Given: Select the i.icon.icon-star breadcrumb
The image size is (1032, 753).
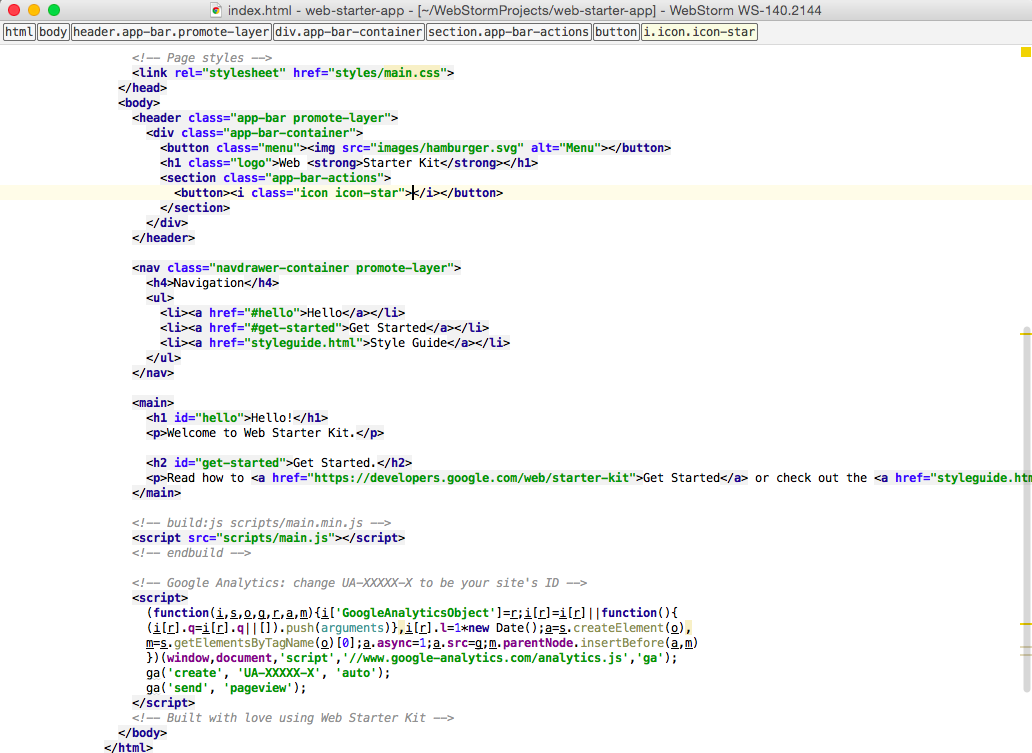Looking at the screenshot, I should tap(700, 32).
